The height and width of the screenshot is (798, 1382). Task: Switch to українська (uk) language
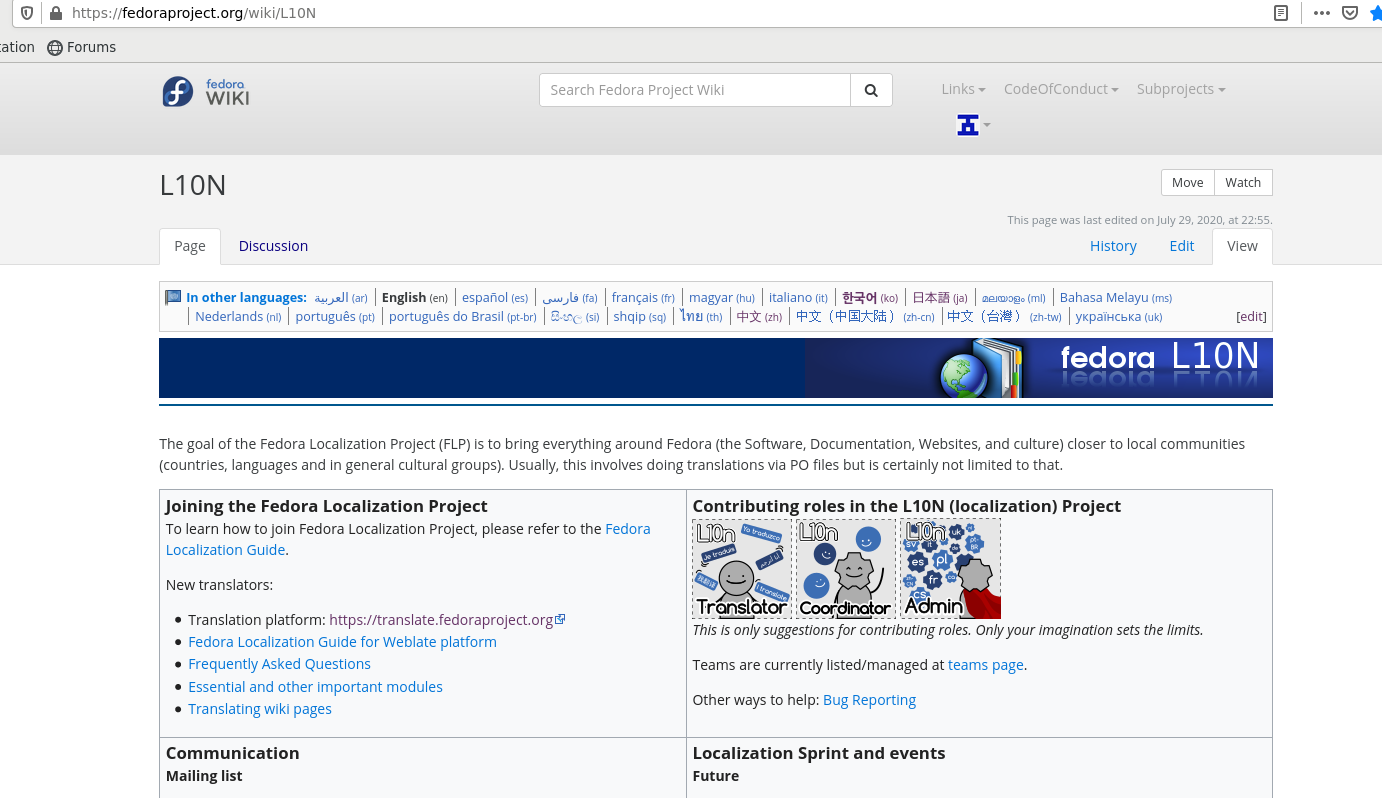point(1119,317)
